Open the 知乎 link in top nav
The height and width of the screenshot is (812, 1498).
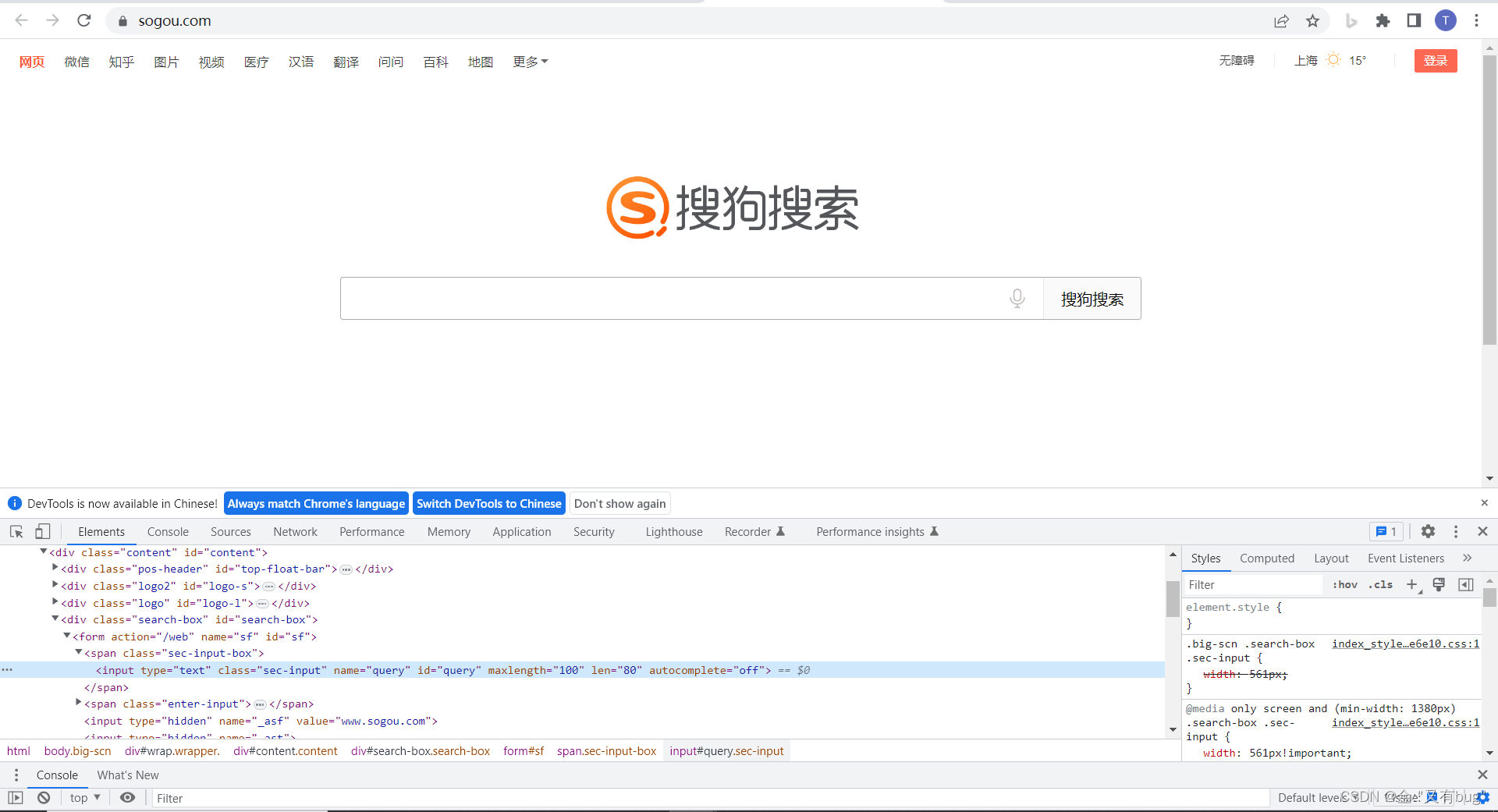122,62
